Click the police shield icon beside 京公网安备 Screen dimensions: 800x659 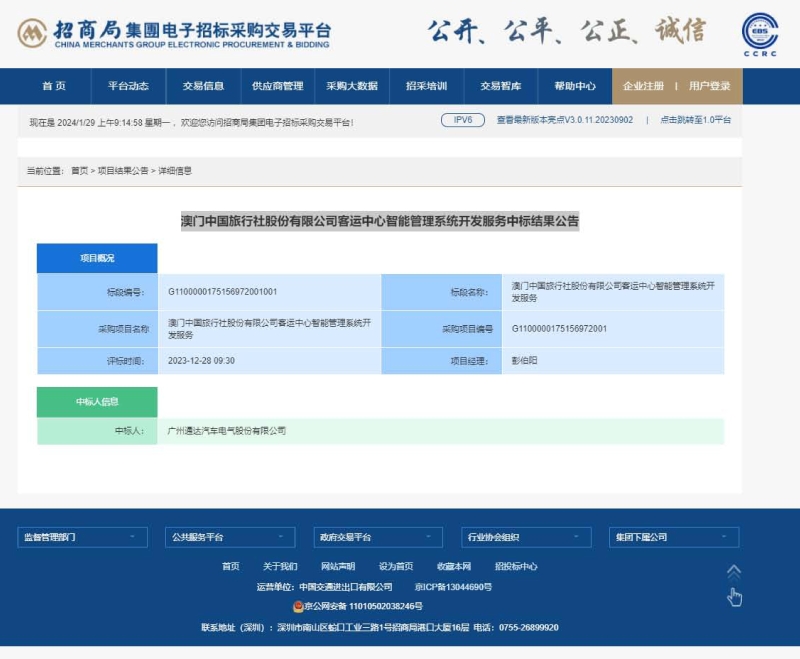(x=298, y=606)
